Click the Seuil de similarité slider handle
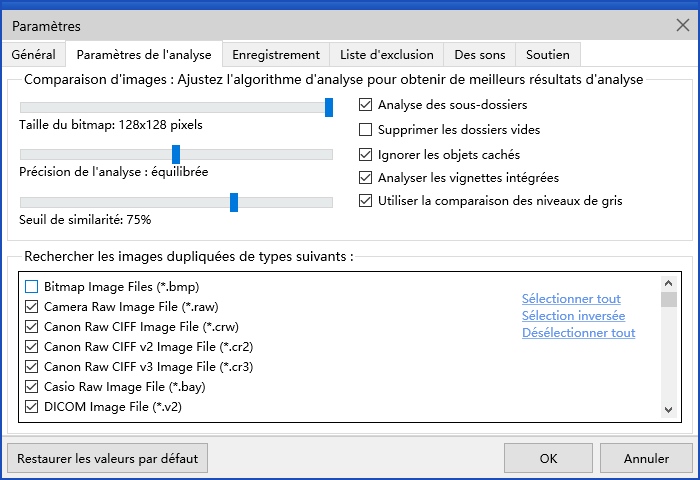700x480 pixels. pyautogui.click(x=234, y=202)
